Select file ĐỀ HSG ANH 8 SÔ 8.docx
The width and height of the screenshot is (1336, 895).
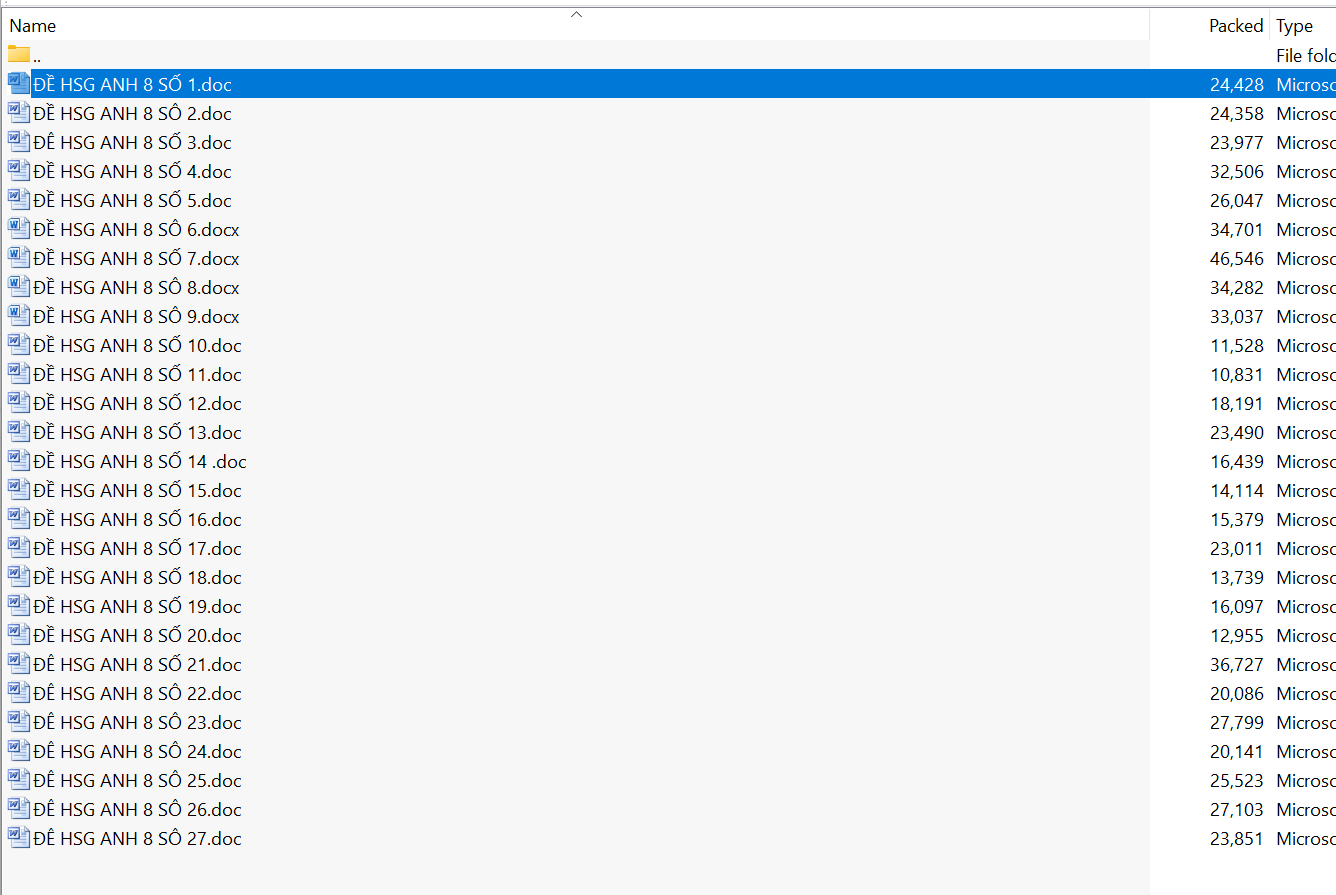136,288
